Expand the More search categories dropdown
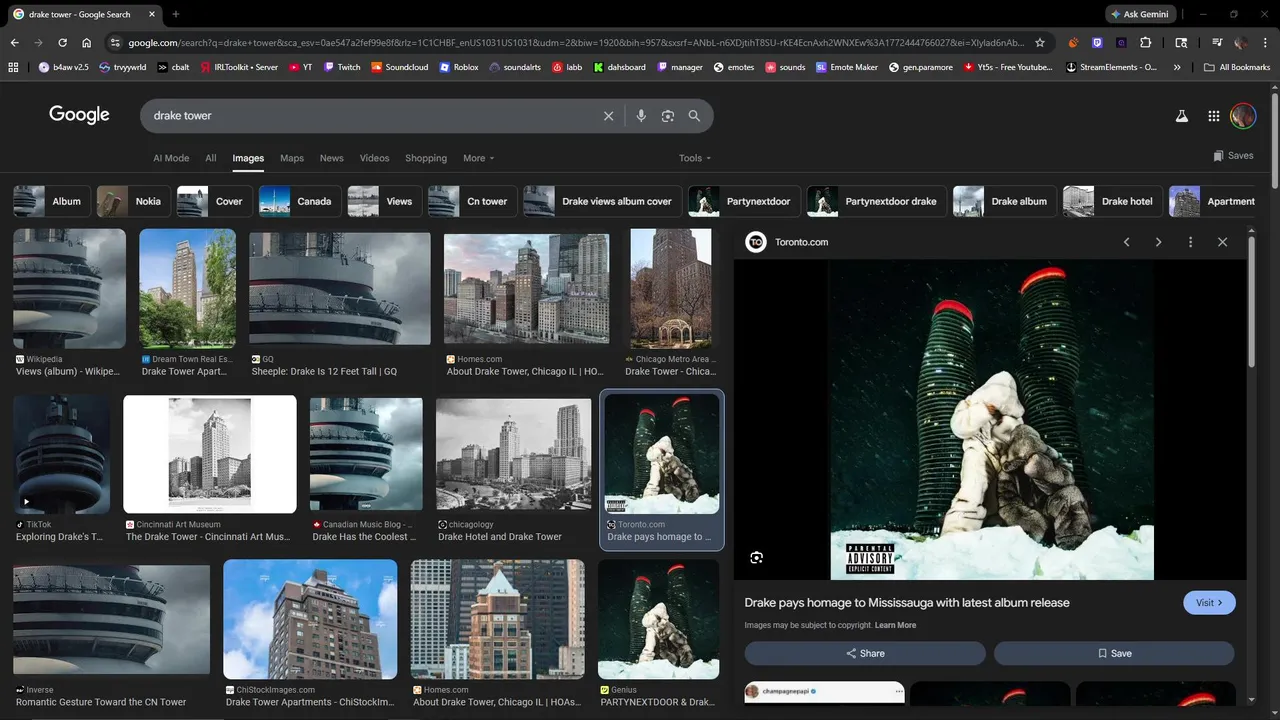Image resolution: width=1280 pixels, height=720 pixels. pos(478,158)
